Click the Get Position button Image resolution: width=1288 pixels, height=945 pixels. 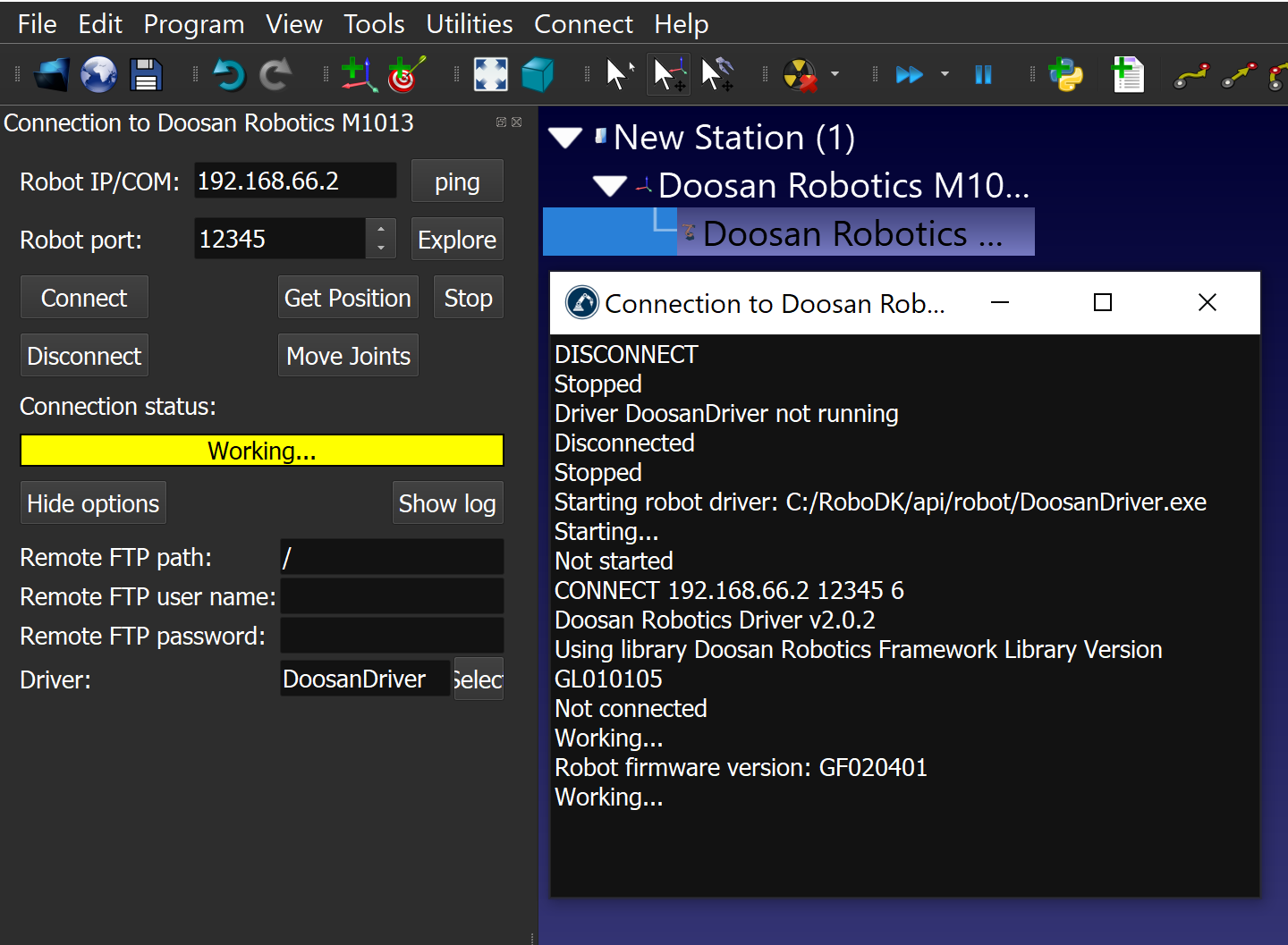pyautogui.click(x=347, y=298)
